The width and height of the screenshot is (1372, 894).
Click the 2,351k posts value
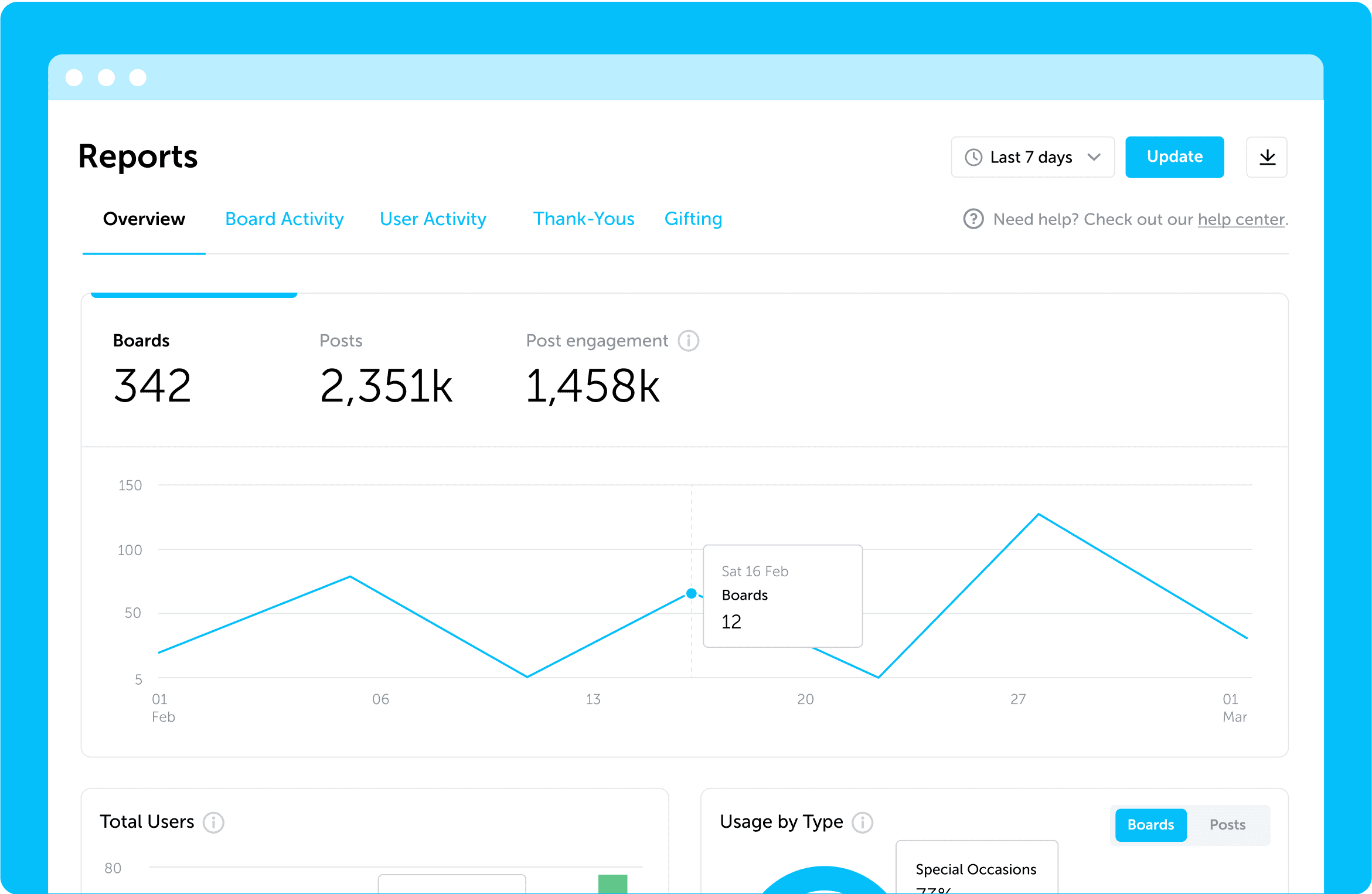tap(386, 386)
